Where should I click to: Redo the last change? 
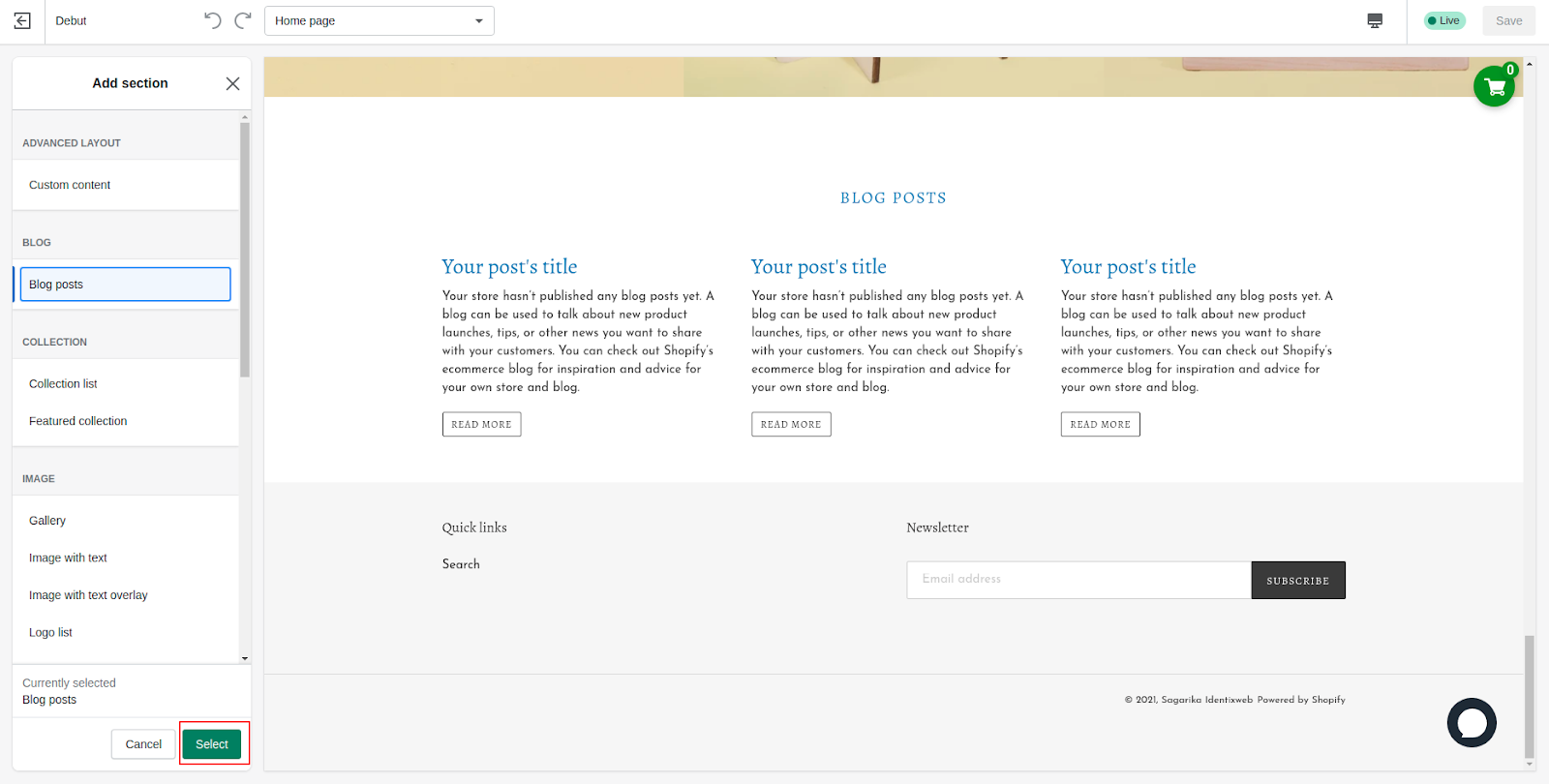(243, 20)
